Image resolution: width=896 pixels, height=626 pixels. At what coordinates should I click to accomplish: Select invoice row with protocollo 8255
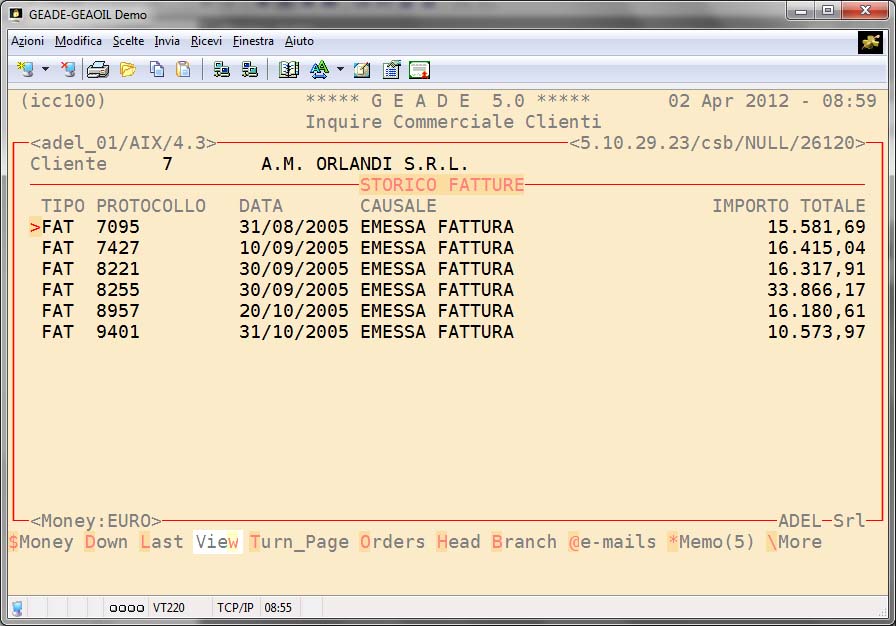point(118,290)
